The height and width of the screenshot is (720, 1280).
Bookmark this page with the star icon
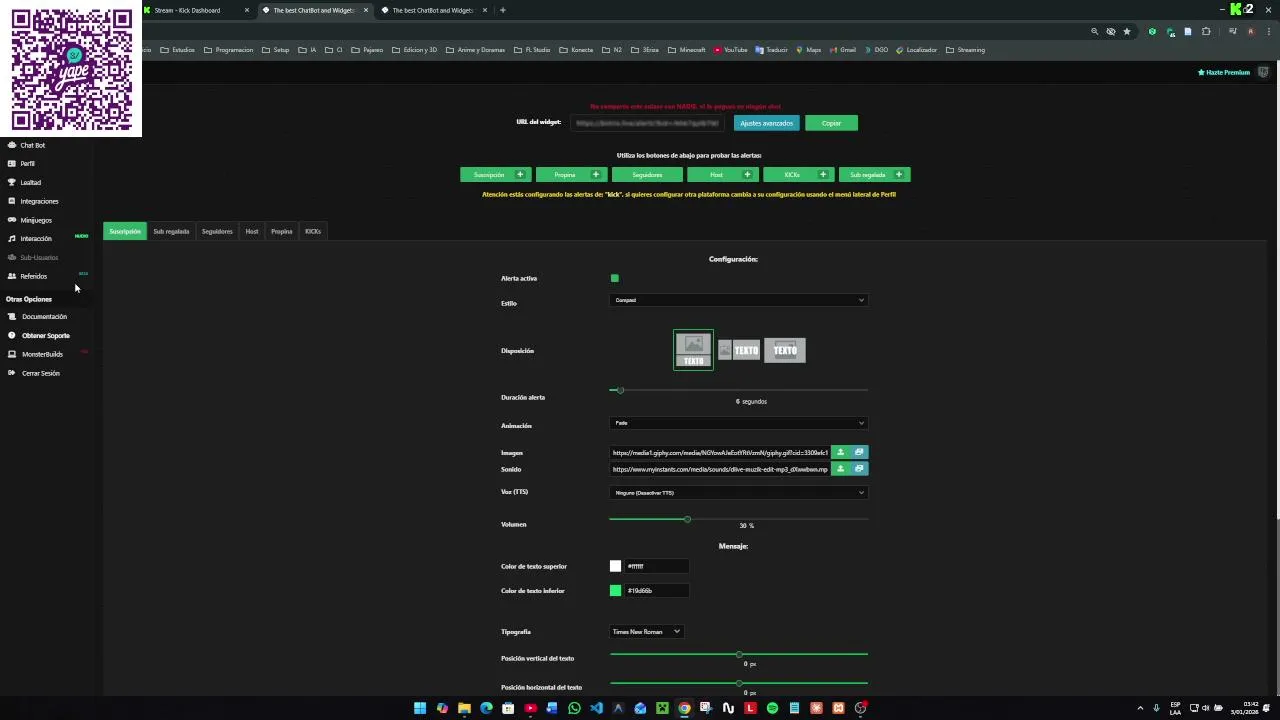click(1127, 31)
